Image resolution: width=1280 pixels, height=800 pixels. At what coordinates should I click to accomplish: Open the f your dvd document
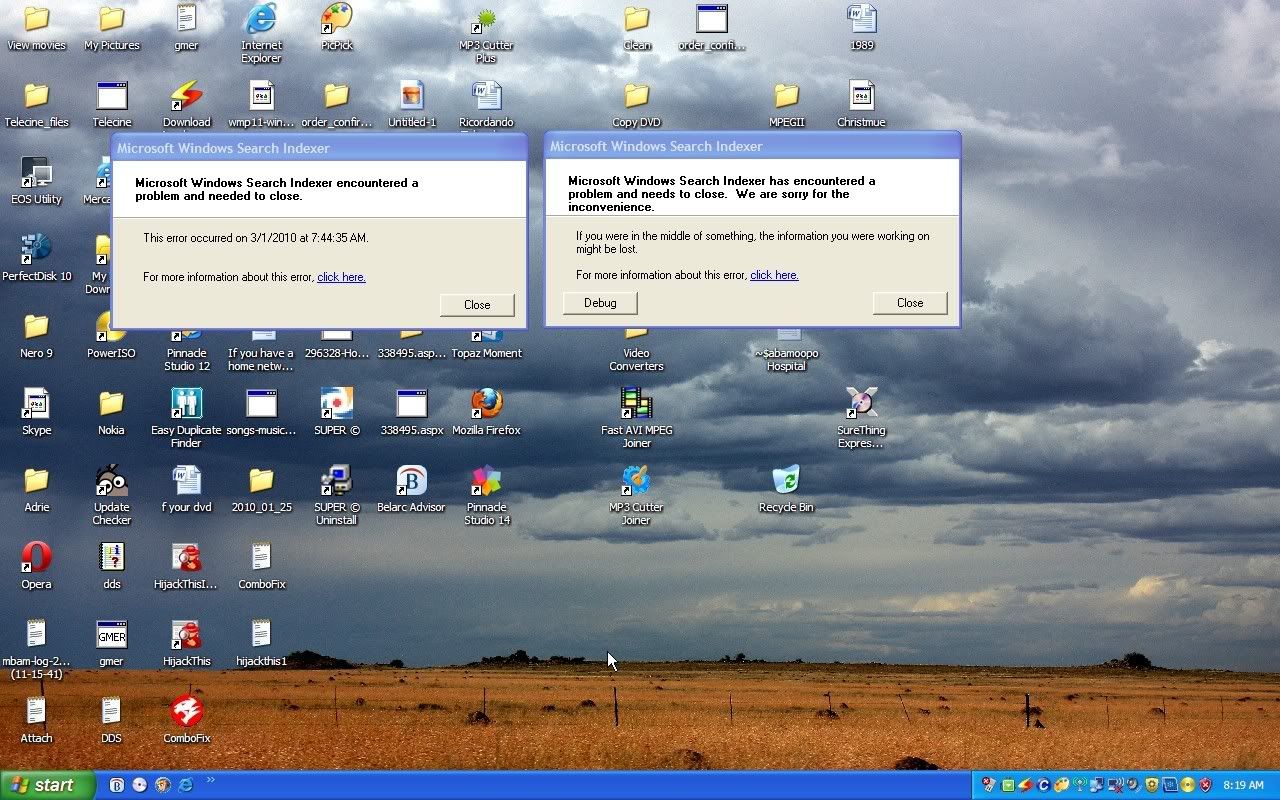(186, 489)
